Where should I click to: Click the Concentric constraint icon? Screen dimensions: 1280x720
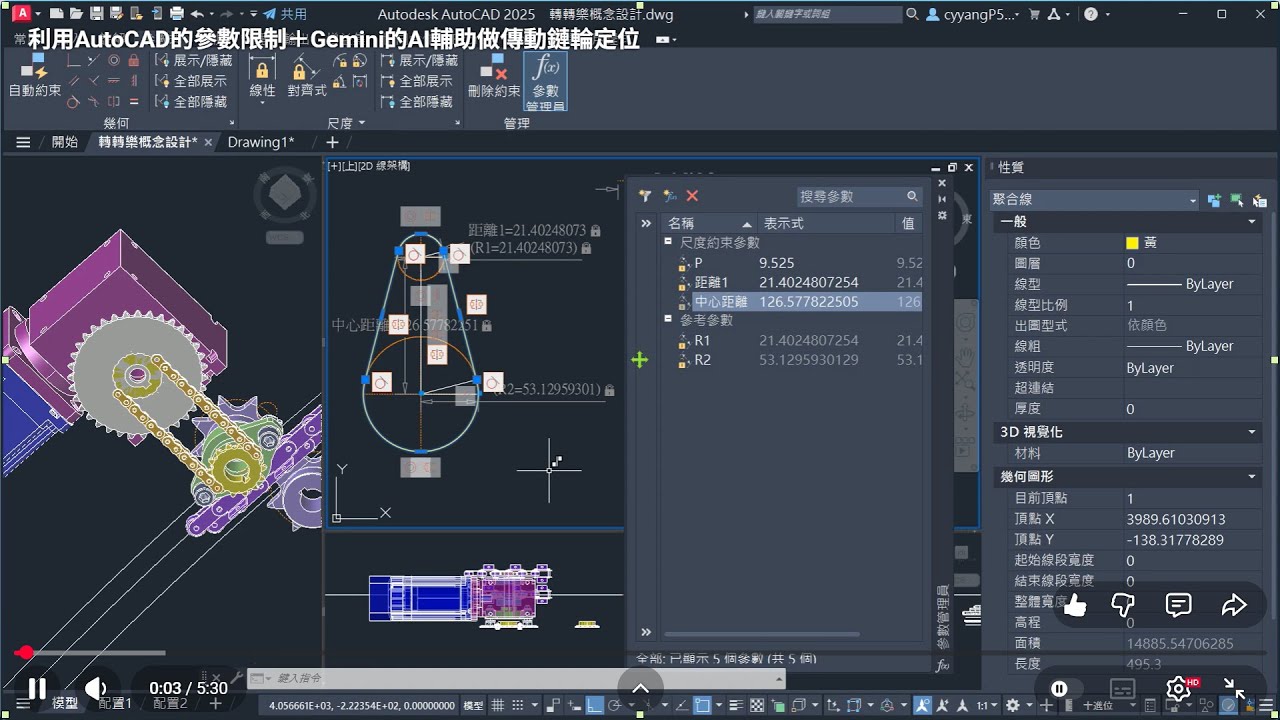tap(114, 61)
